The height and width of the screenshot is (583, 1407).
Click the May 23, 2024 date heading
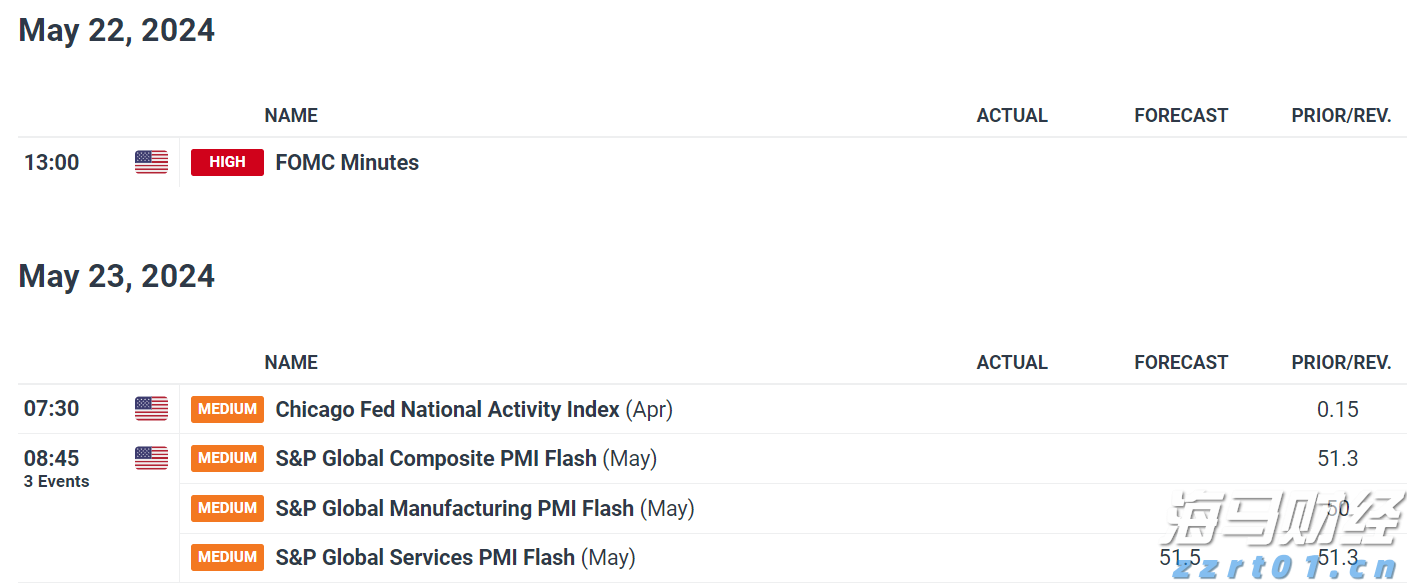coord(117,276)
